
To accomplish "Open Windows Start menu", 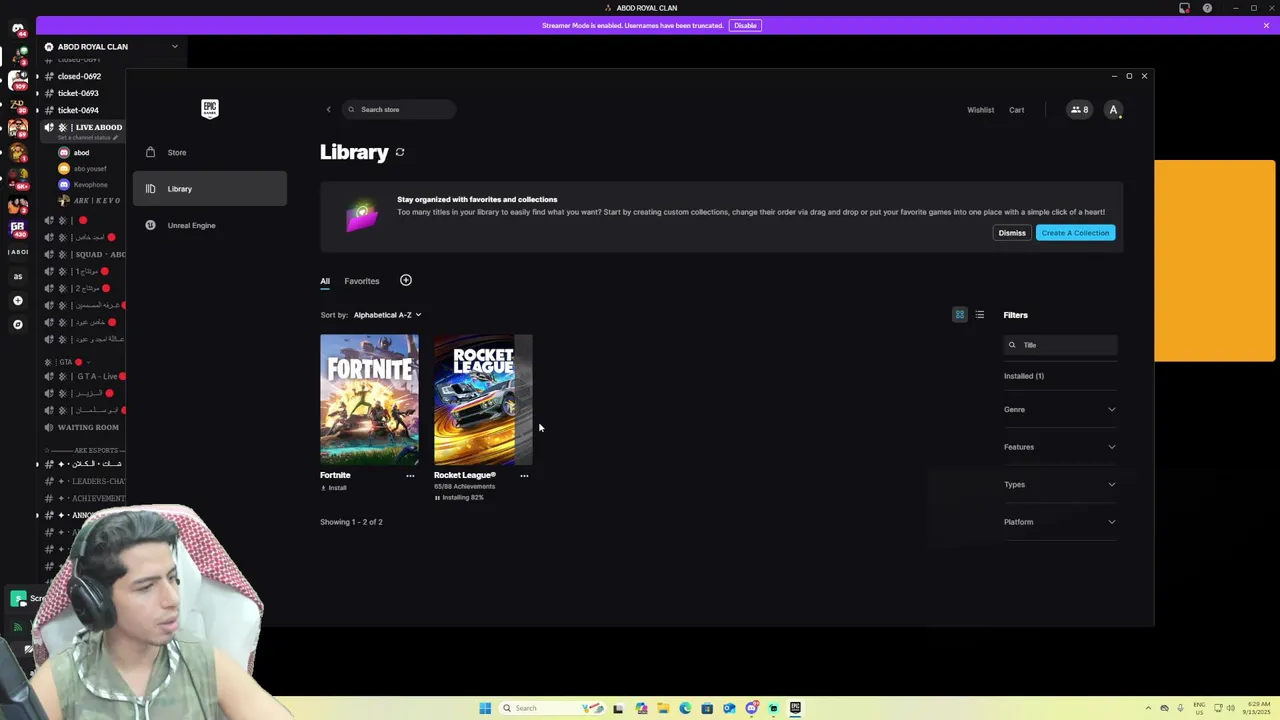I will (x=485, y=708).
